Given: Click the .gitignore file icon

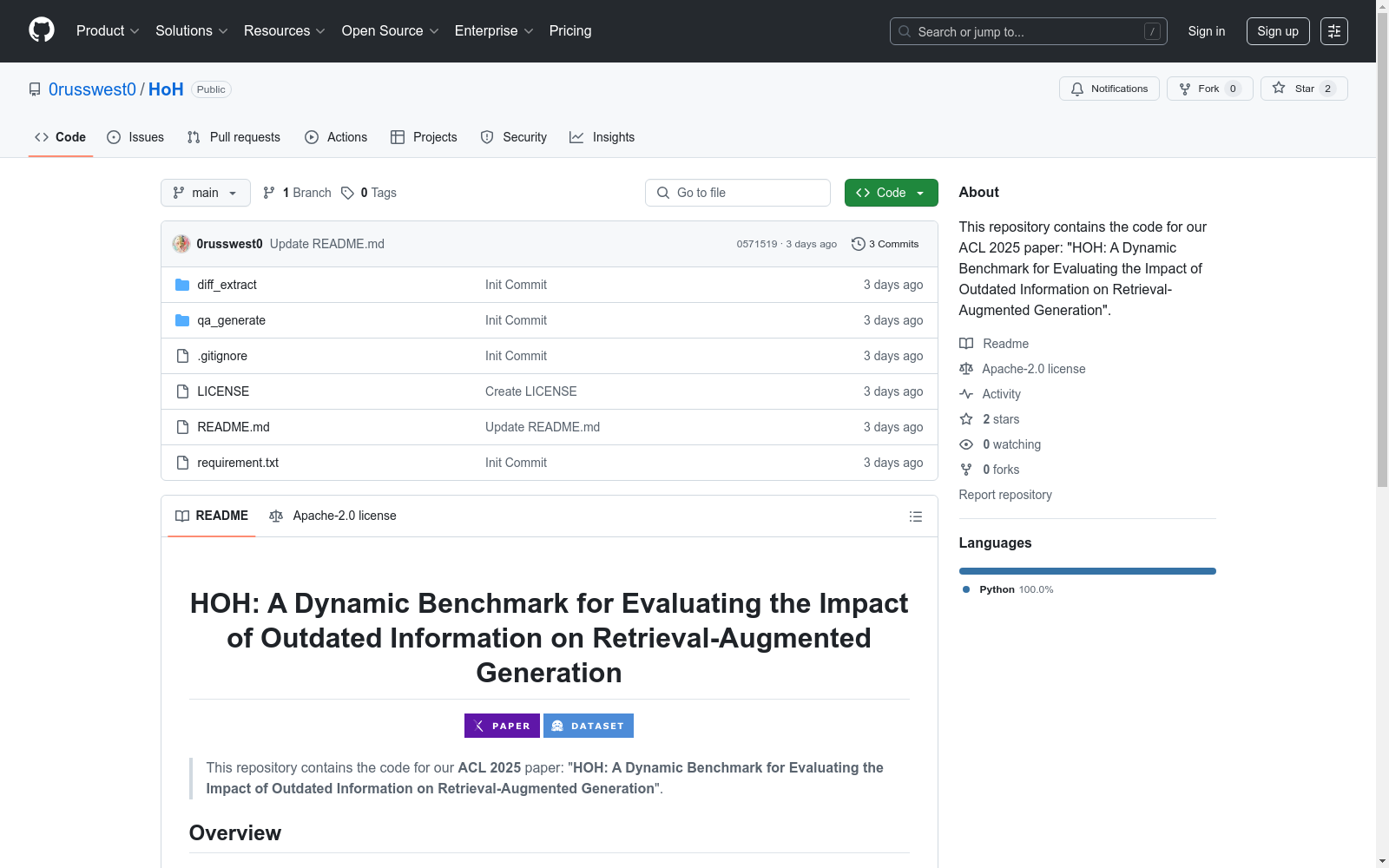Looking at the screenshot, I should [x=182, y=356].
